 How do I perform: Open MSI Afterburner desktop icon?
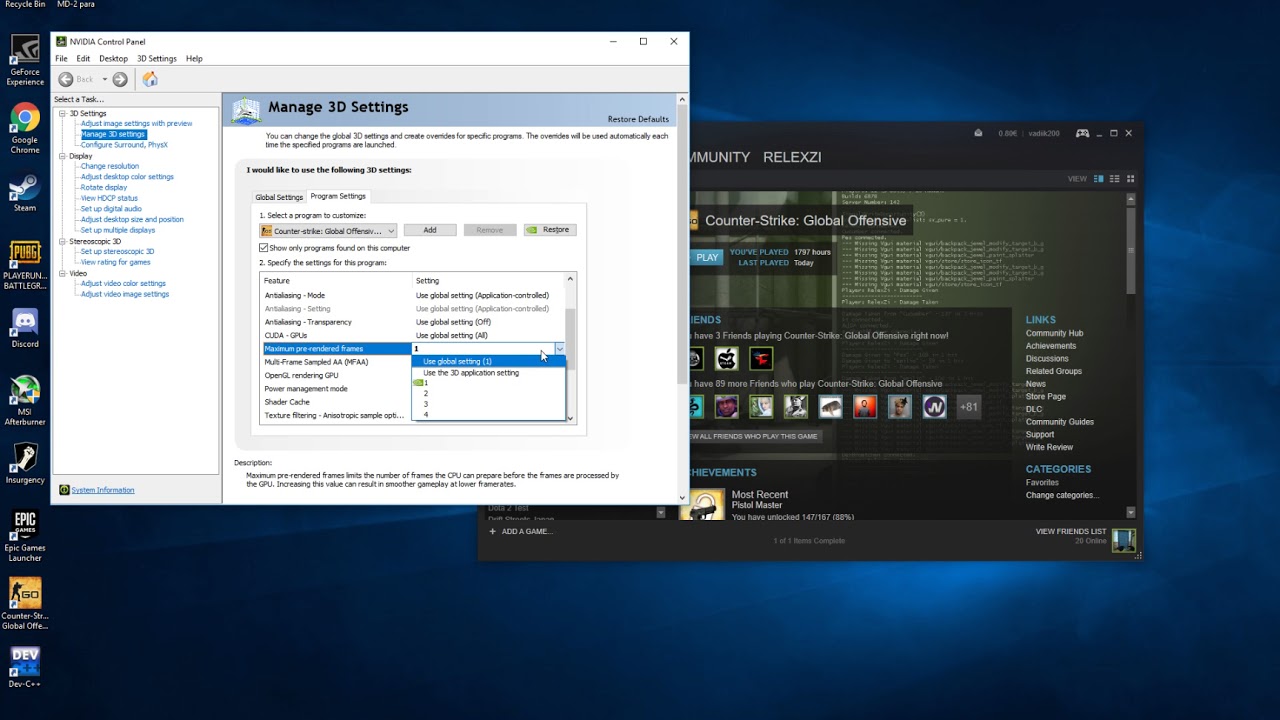tap(25, 401)
